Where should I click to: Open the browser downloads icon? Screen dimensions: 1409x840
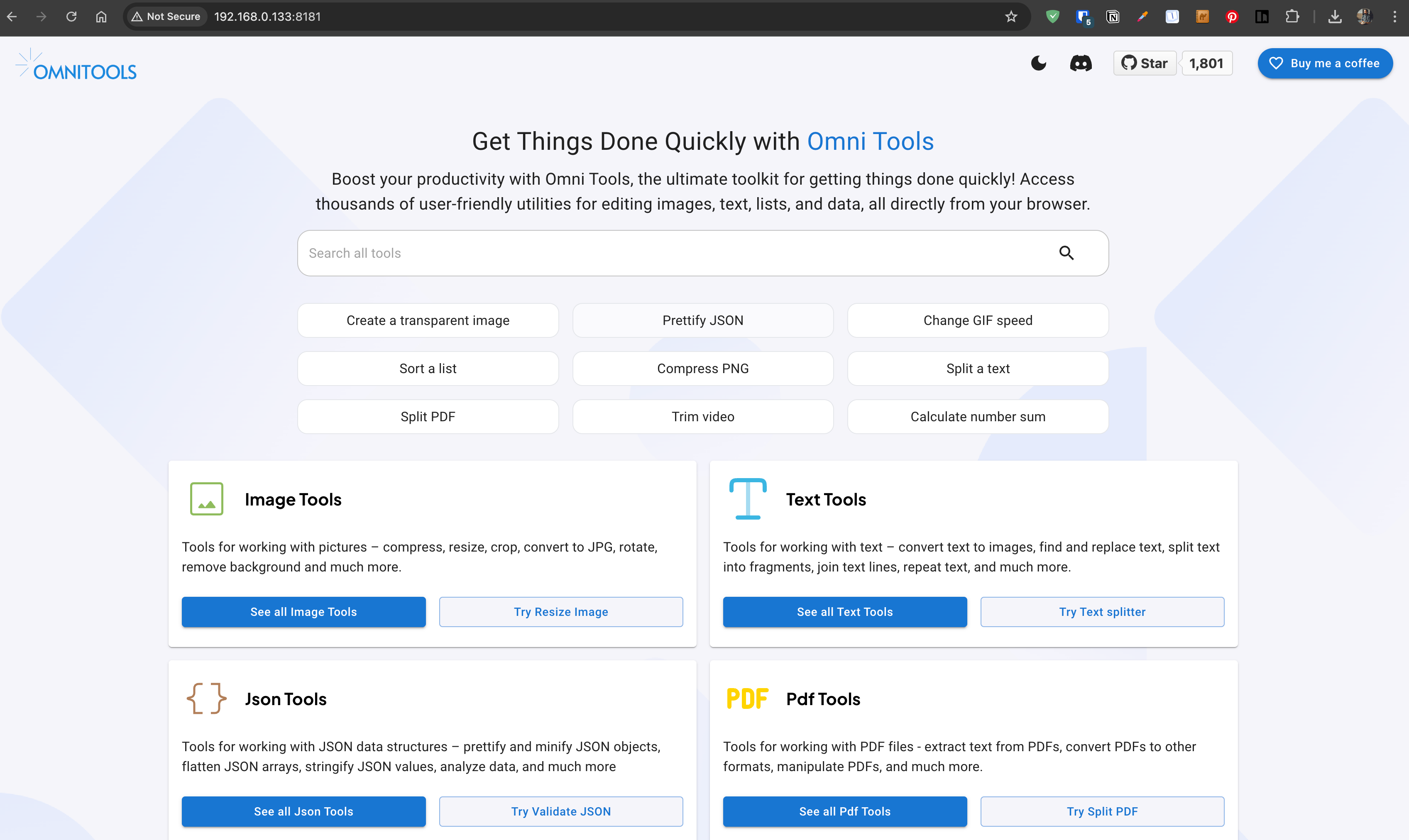[x=1335, y=17]
